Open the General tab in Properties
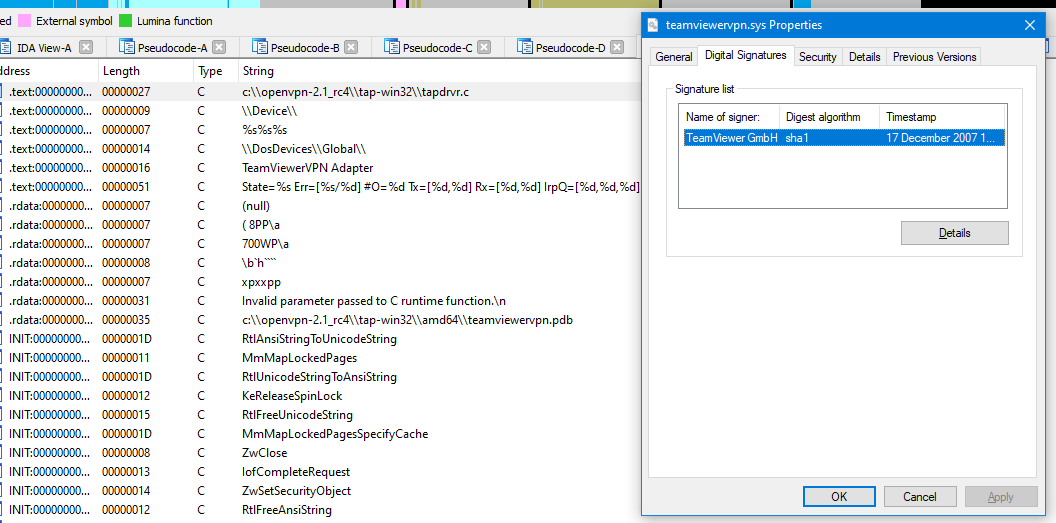 [673, 57]
